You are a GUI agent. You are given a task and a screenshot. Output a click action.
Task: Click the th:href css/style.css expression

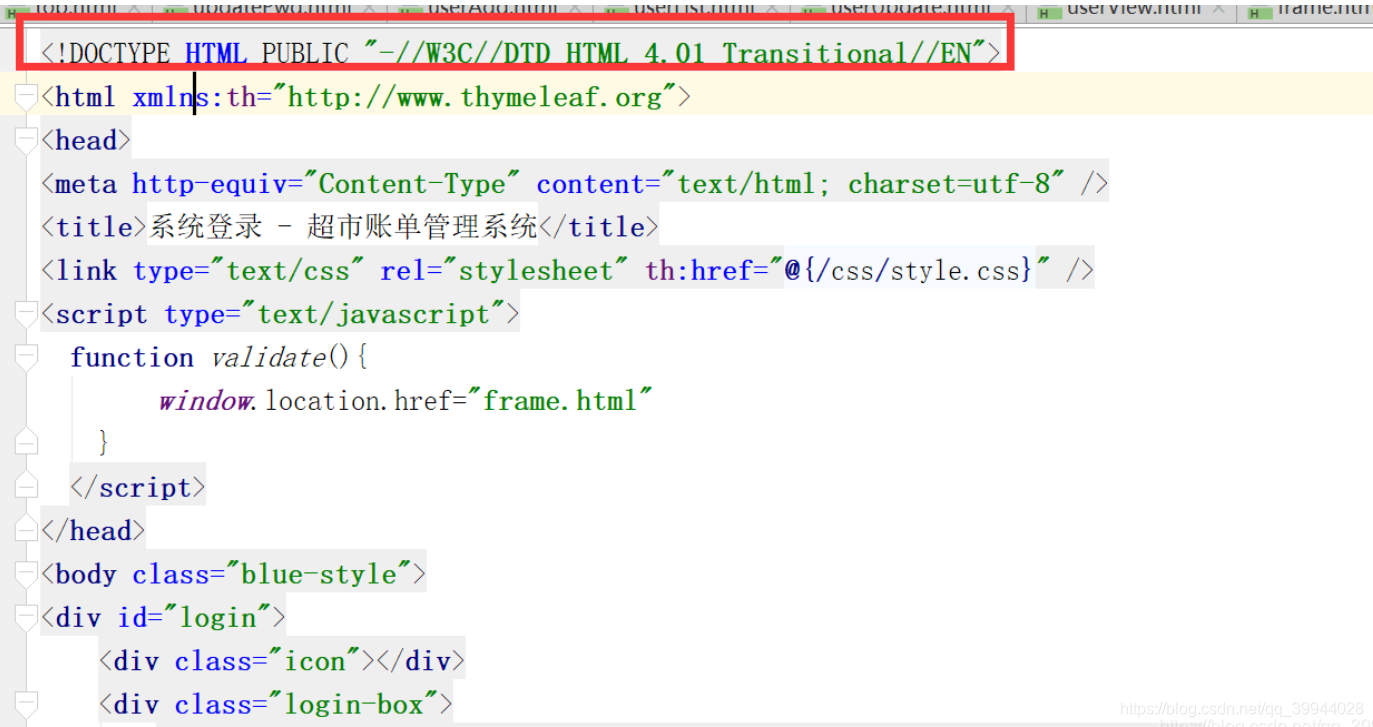[x=908, y=270]
